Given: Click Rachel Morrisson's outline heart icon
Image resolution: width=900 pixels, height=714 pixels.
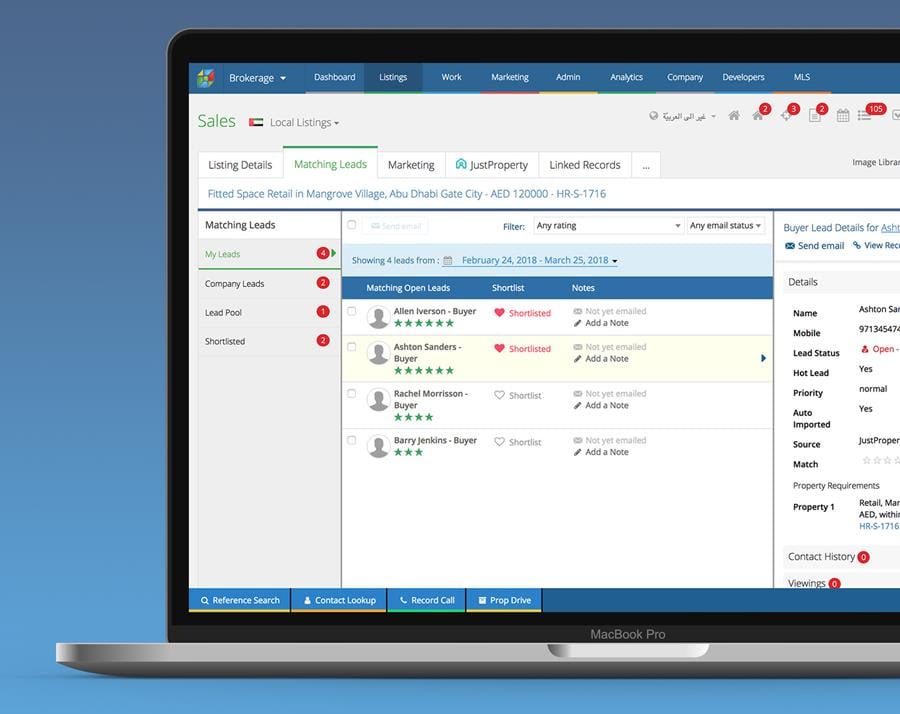Looking at the screenshot, I should click(x=499, y=395).
